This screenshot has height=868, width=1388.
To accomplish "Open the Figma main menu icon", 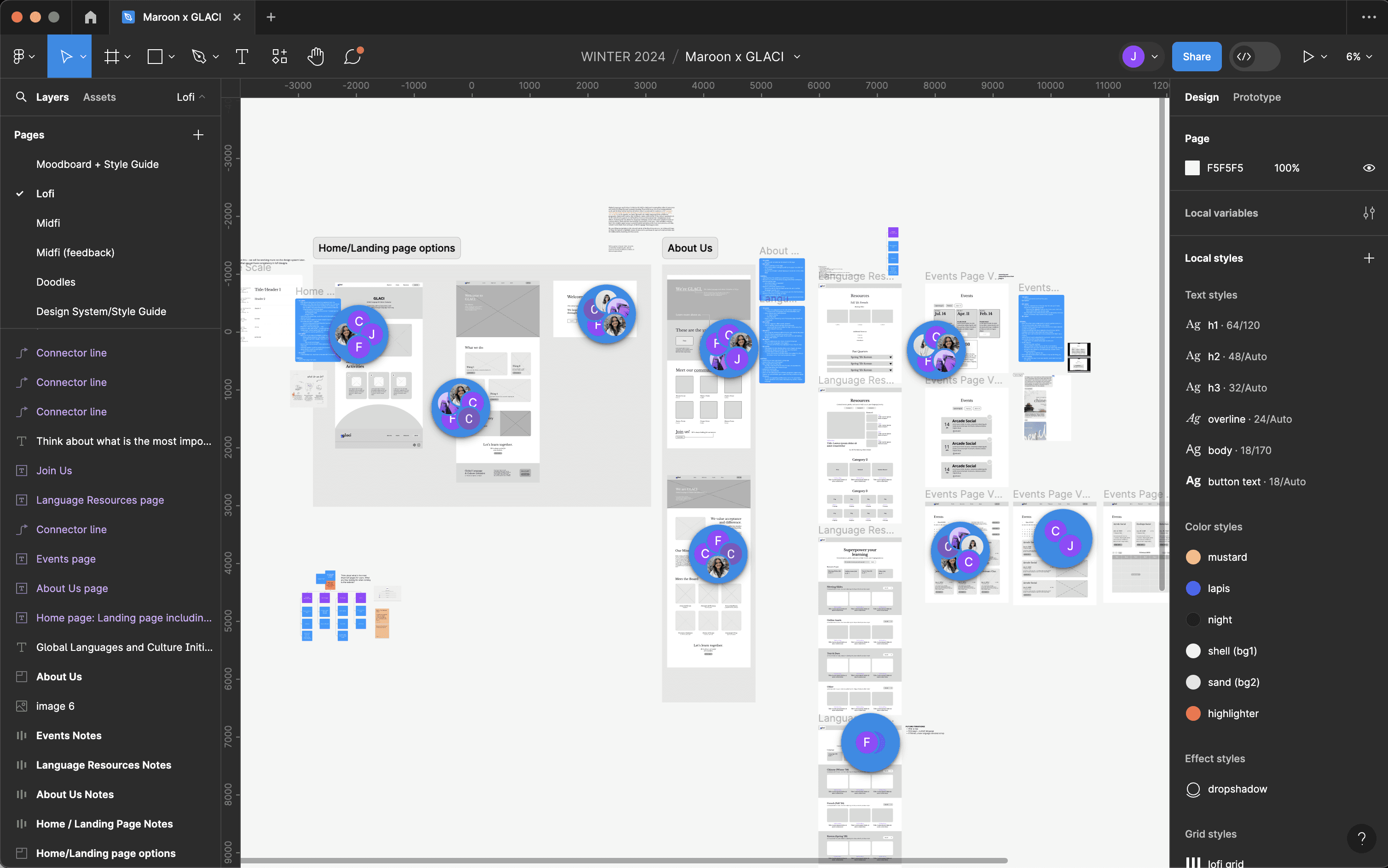I will (x=19, y=56).
